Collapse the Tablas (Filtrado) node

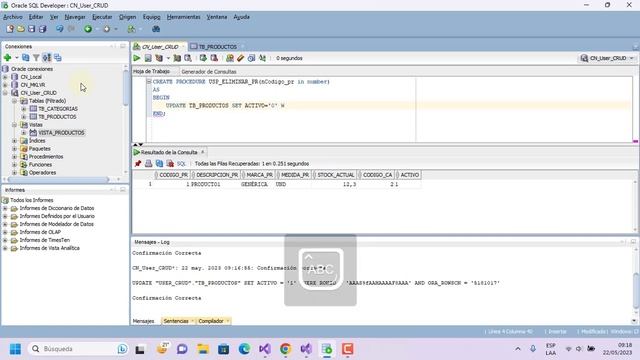coord(15,101)
